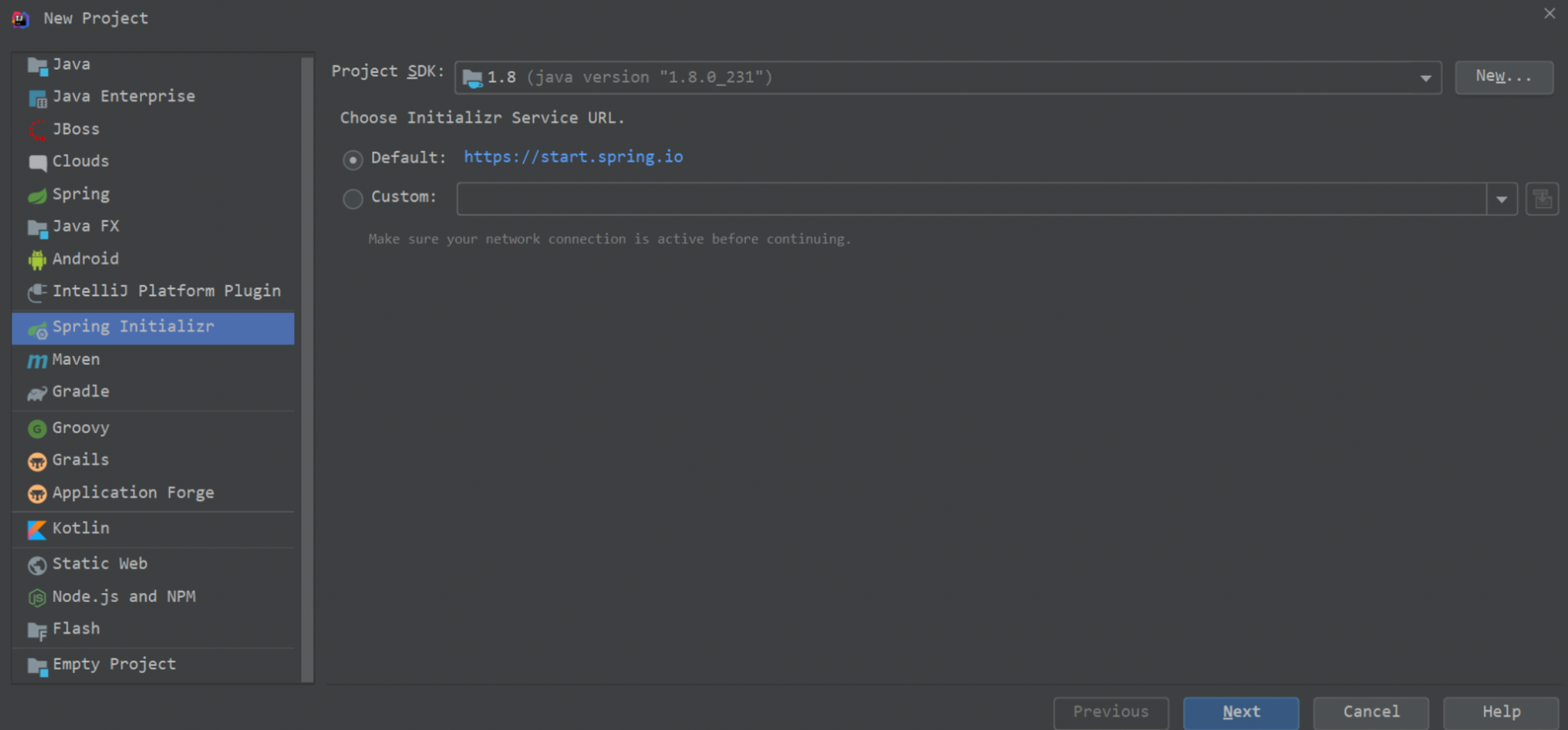Choose Maven in project type list
Image resolution: width=1568 pixels, height=730 pixels.
coord(153,360)
